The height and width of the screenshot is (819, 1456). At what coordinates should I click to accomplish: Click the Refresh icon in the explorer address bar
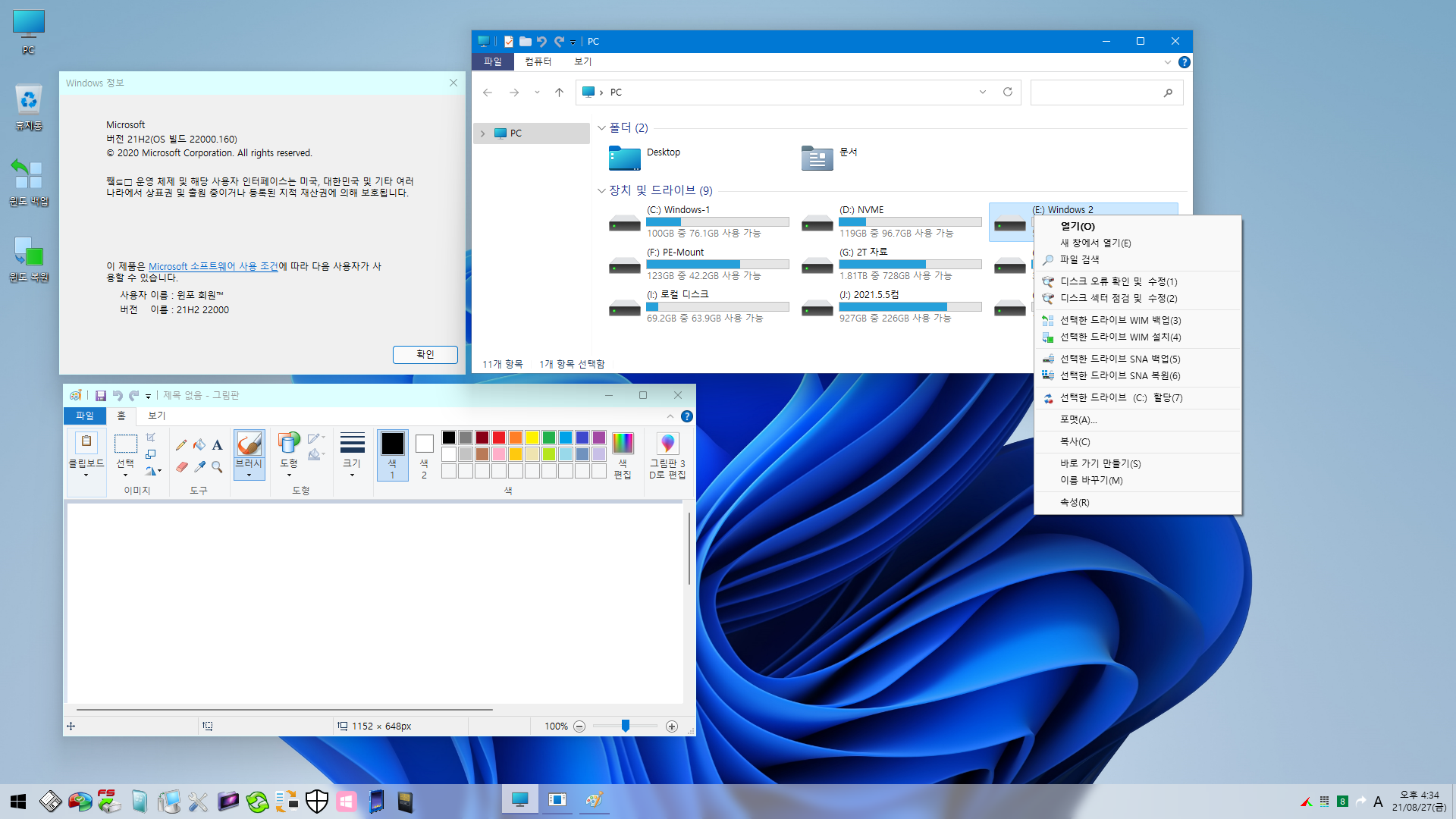coord(1008,92)
